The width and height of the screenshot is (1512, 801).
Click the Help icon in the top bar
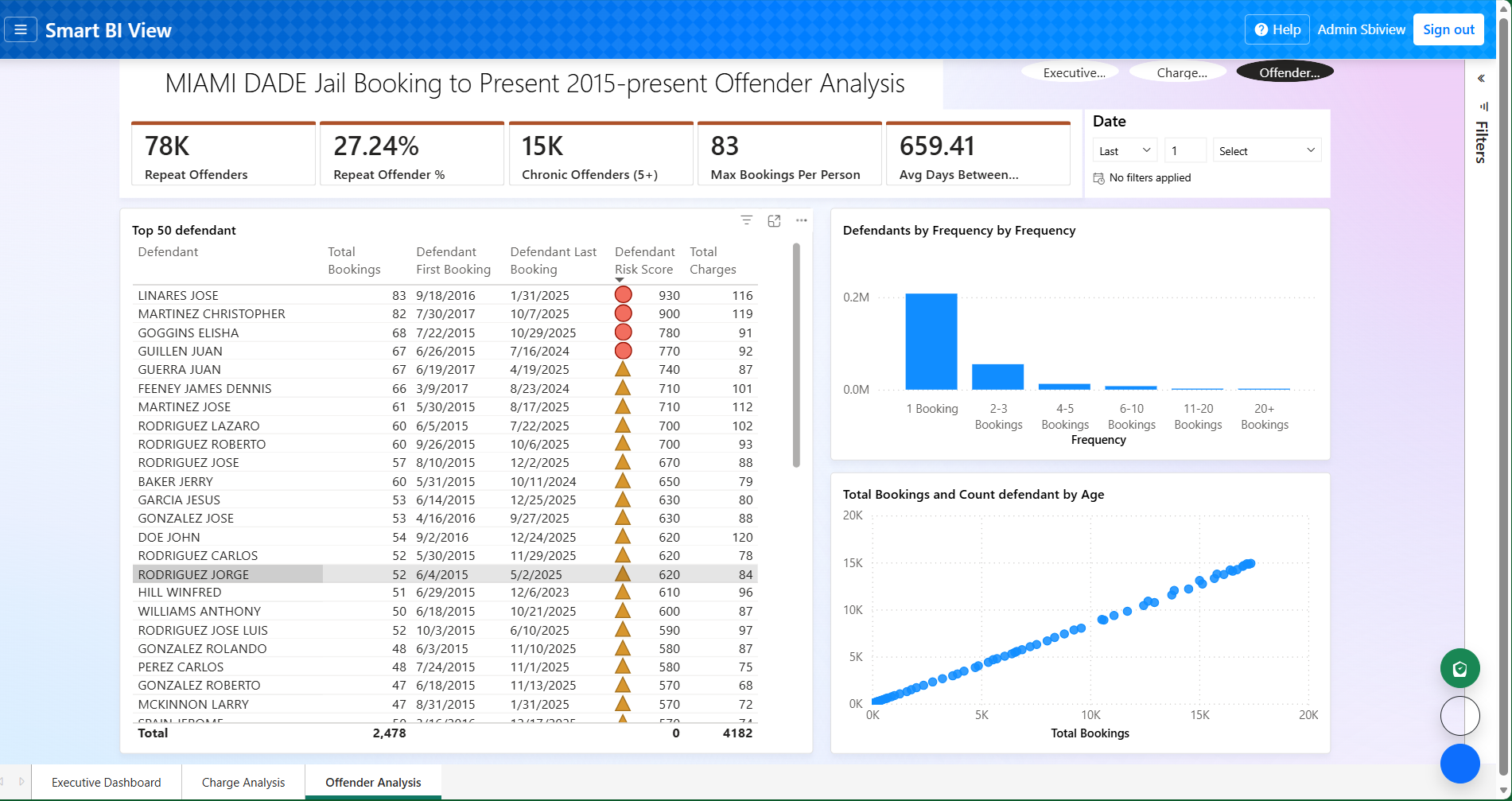(1261, 29)
